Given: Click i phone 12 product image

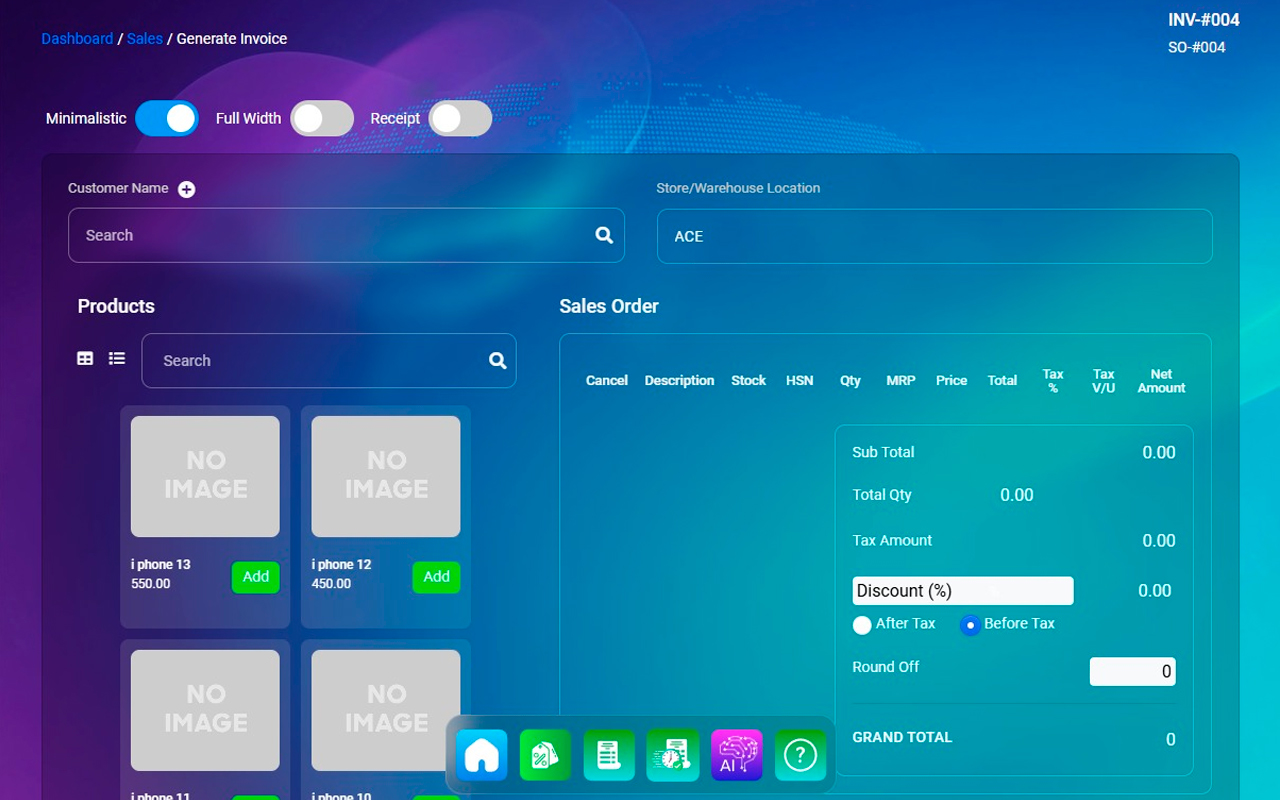Looking at the screenshot, I should pos(386,476).
